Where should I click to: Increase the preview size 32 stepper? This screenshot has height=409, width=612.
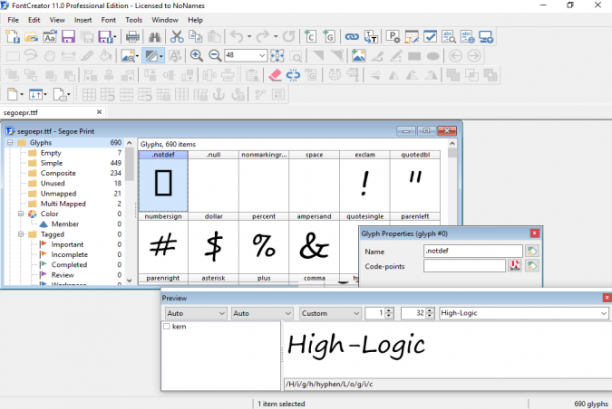(x=429, y=310)
